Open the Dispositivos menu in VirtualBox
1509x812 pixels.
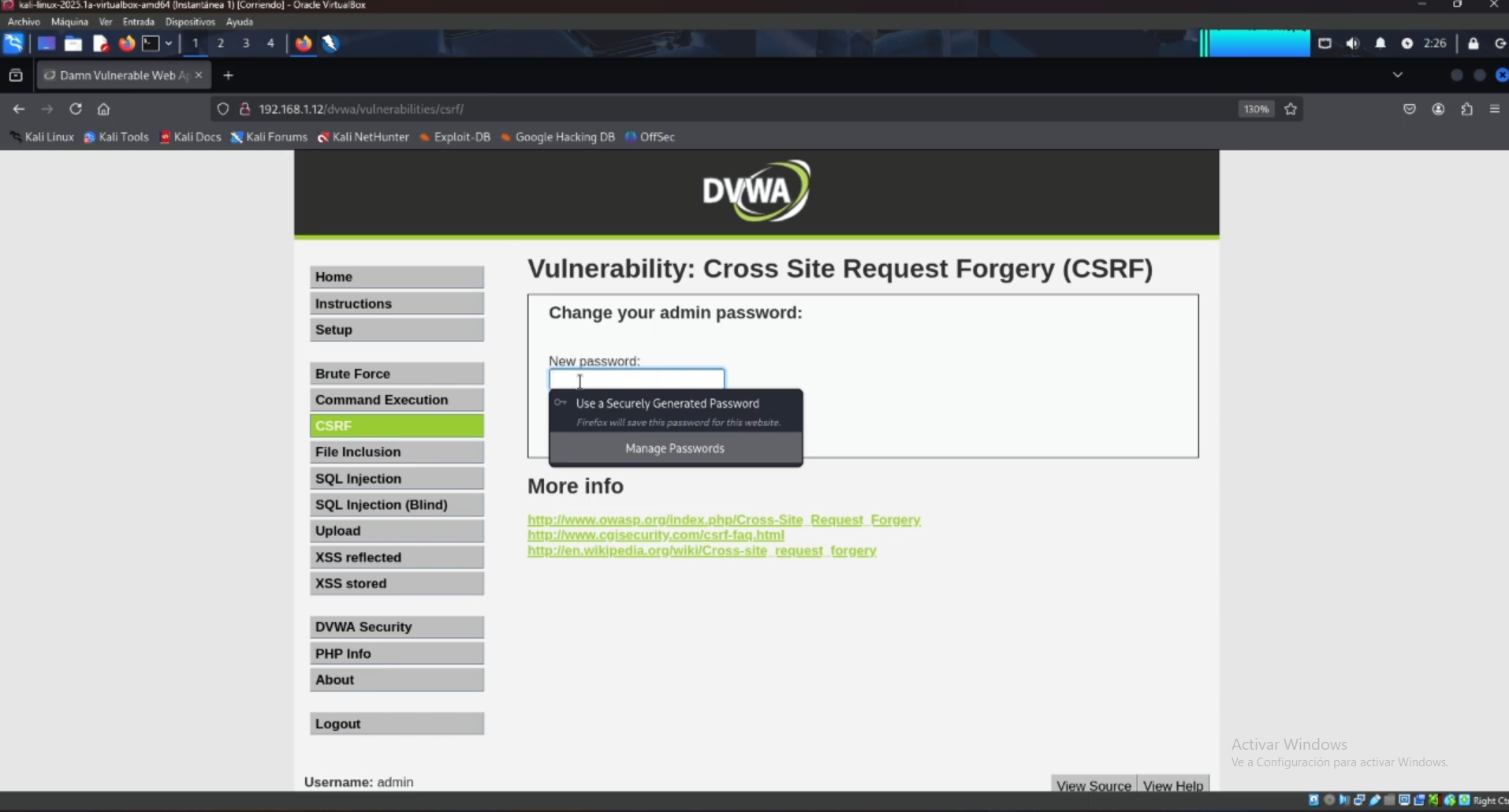(190, 22)
